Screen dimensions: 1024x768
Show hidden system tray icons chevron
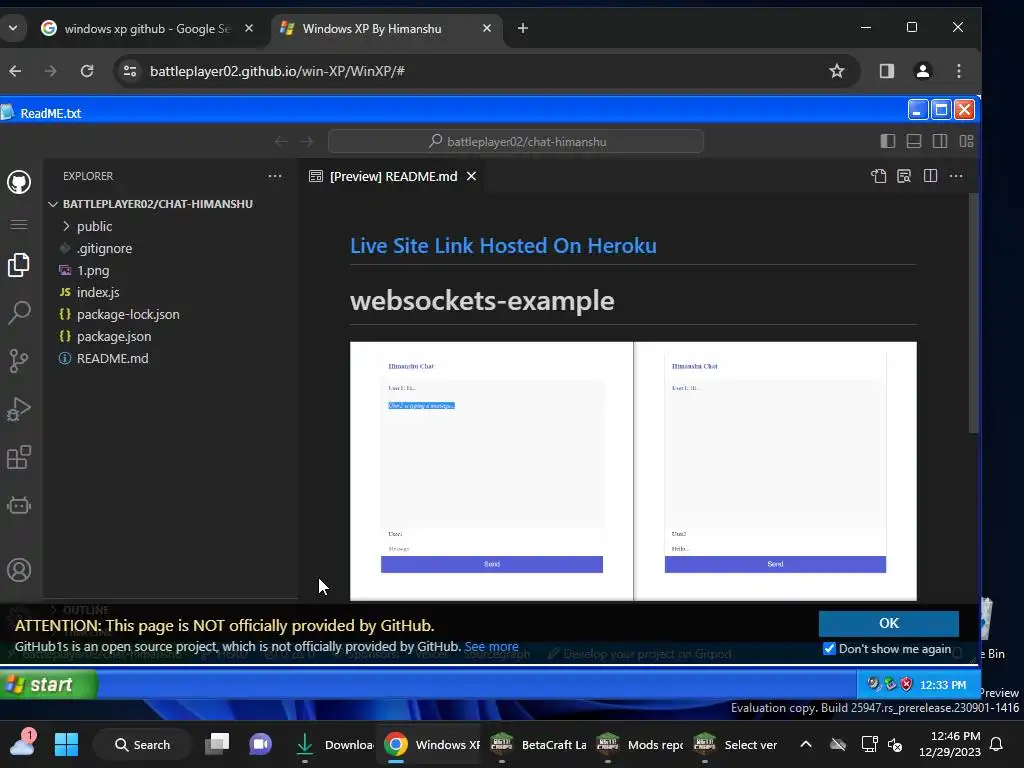(806, 744)
